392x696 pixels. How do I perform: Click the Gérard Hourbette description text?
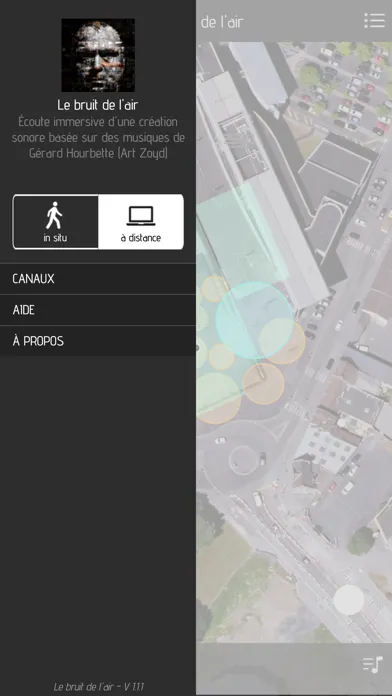tap(98, 138)
